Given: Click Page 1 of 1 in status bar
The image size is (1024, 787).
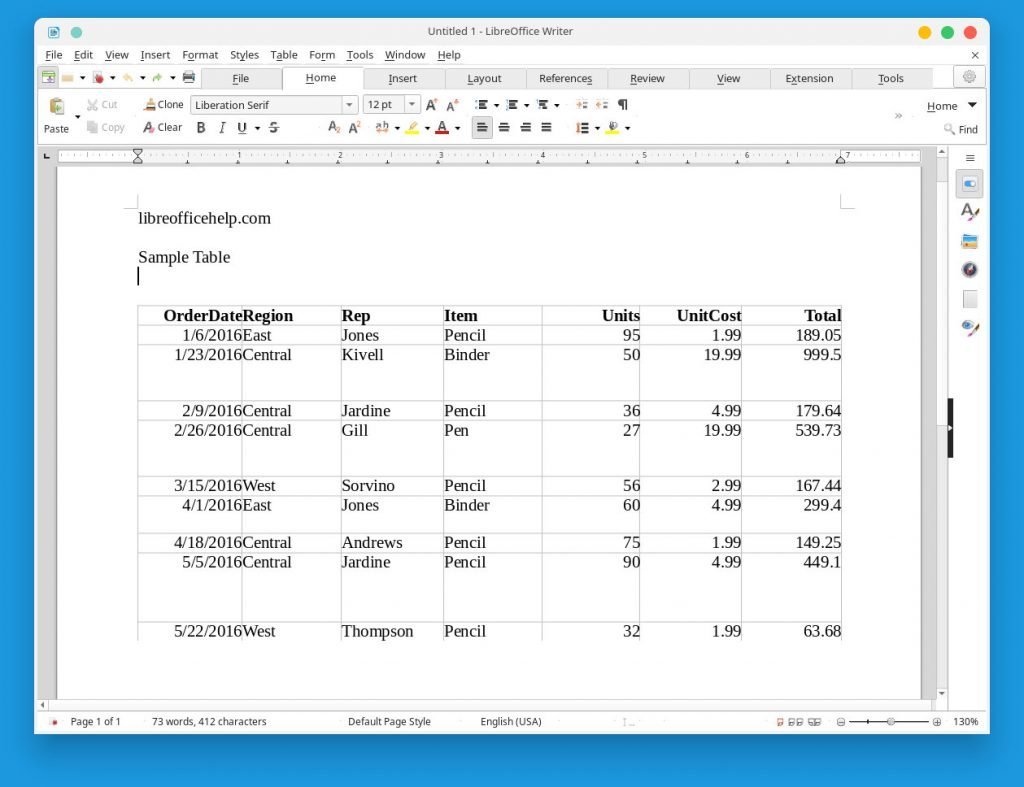Looking at the screenshot, I should coord(95,722).
